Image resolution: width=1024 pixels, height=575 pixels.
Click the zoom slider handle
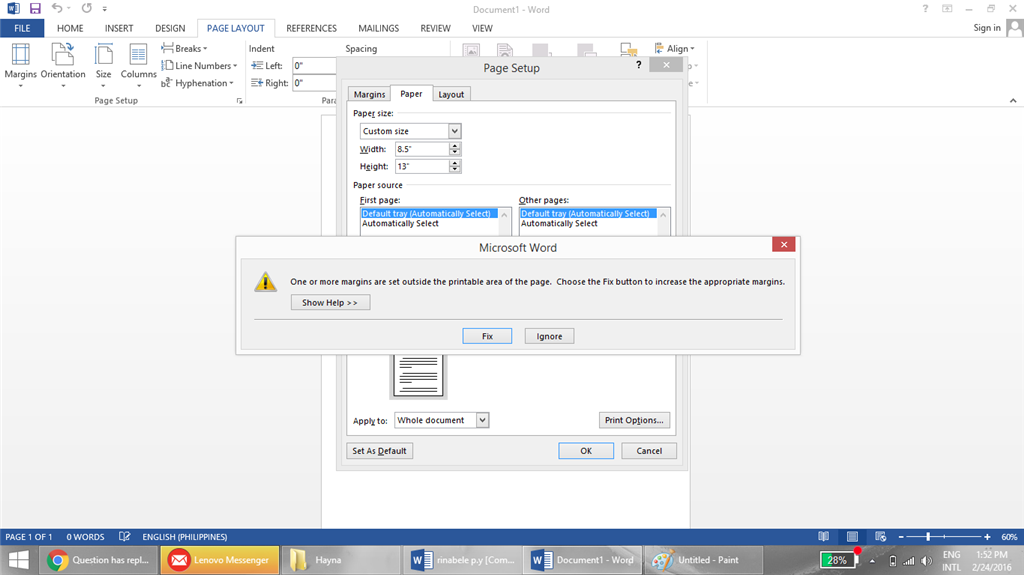(928, 536)
